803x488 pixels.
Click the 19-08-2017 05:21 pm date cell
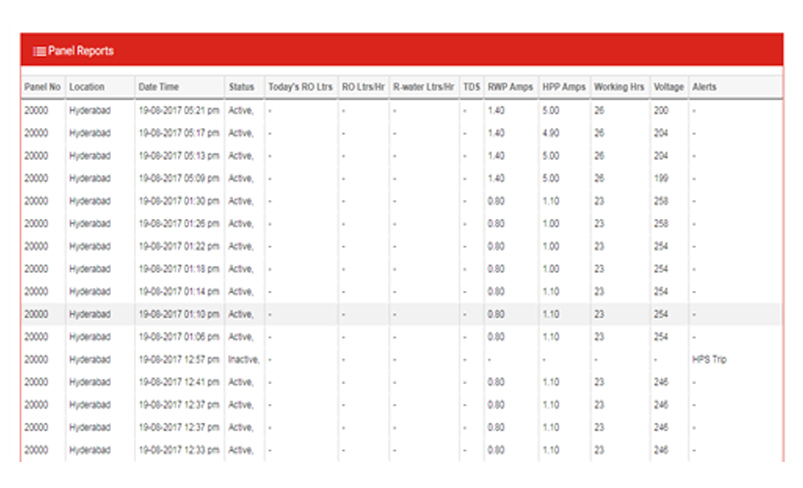tap(179, 110)
